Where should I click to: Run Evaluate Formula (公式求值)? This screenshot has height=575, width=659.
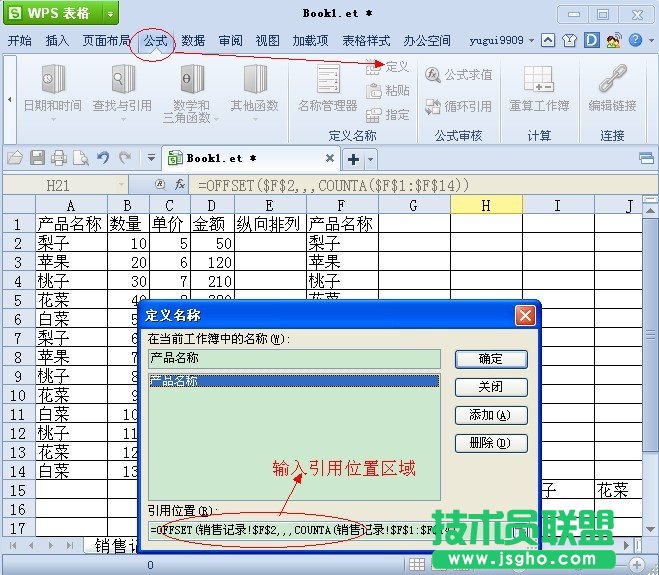pyautogui.click(x=458, y=75)
